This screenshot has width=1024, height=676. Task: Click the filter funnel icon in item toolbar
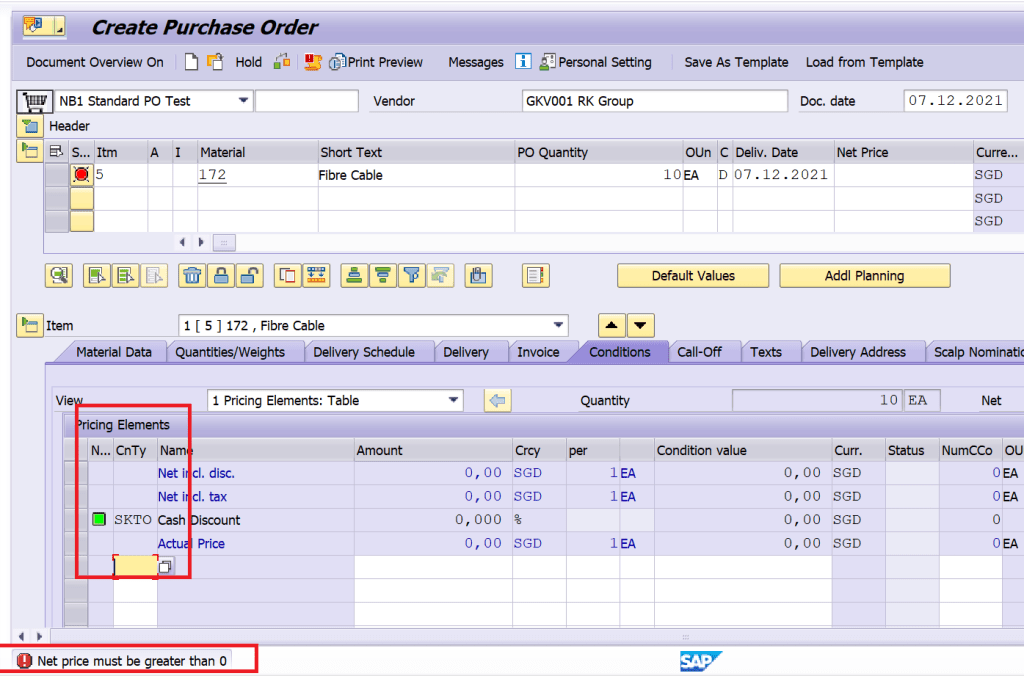pos(410,276)
